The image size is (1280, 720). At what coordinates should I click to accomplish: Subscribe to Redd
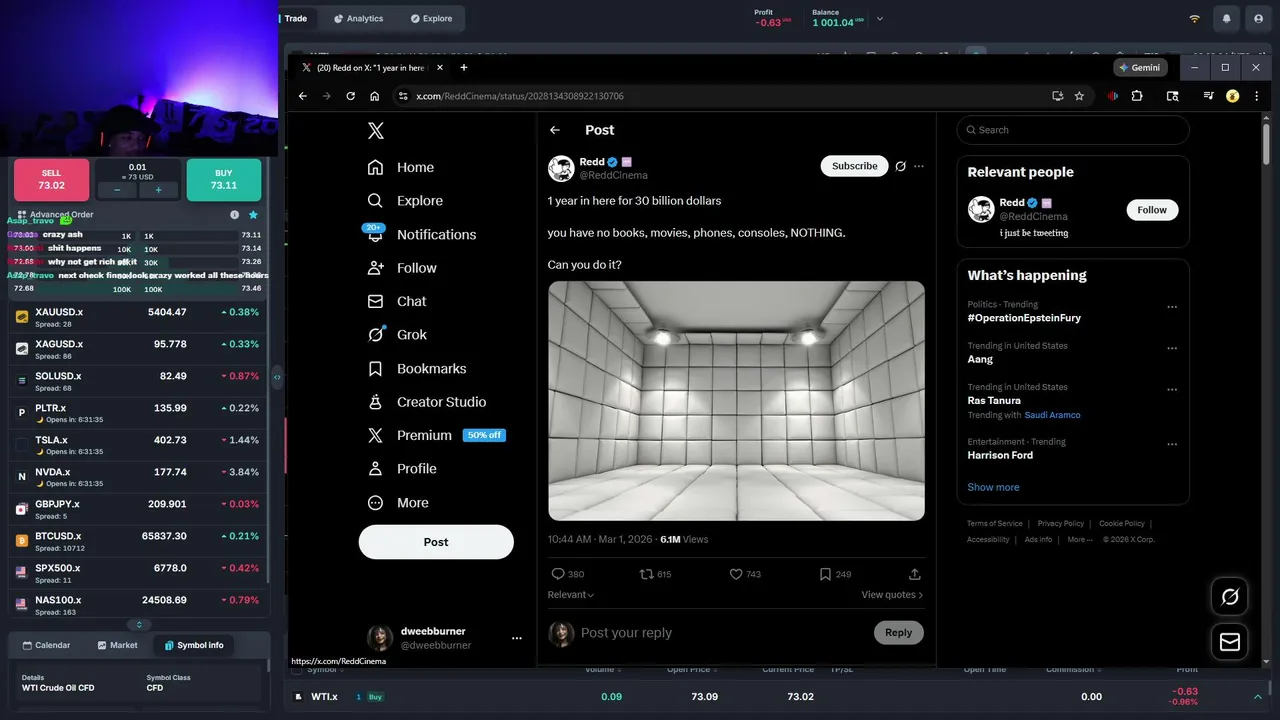(855, 166)
